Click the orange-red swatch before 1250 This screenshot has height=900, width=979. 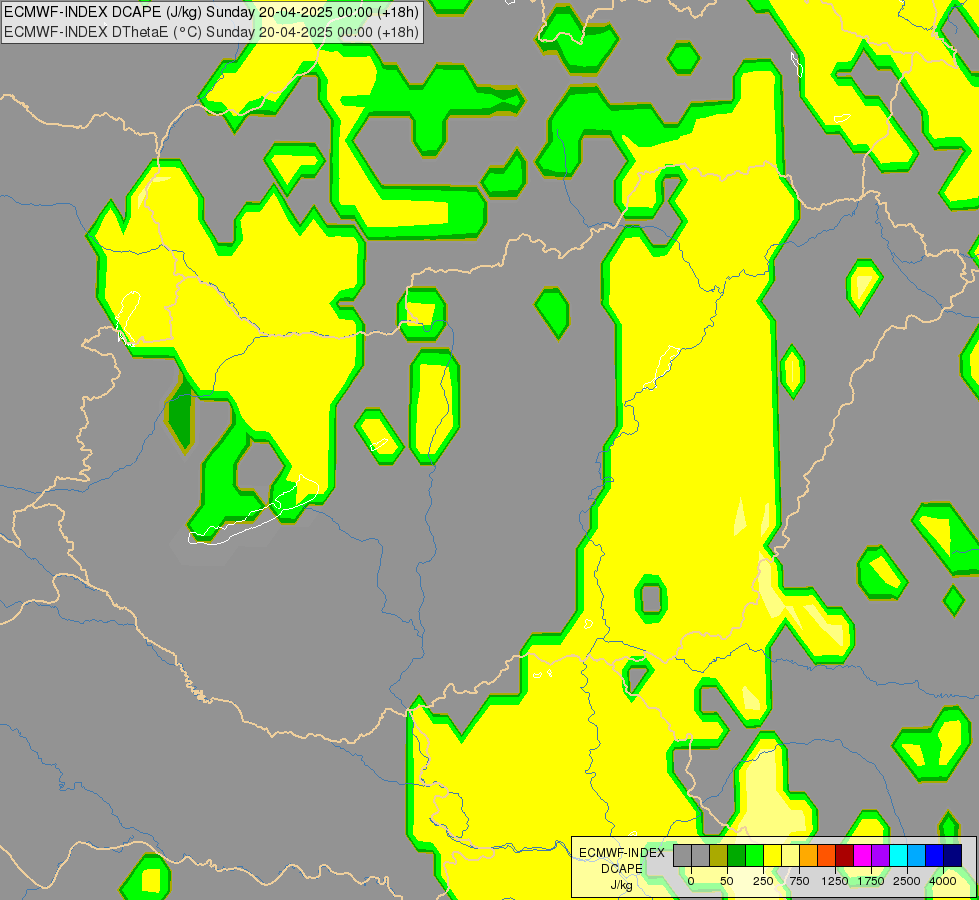point(827,856)
